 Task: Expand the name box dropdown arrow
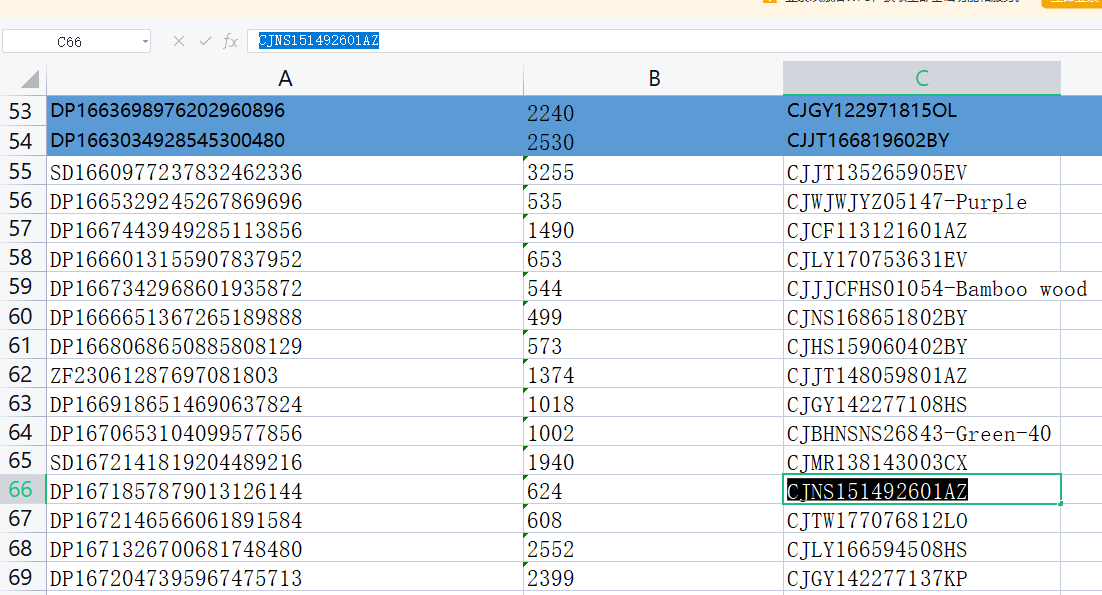point(145,42)
